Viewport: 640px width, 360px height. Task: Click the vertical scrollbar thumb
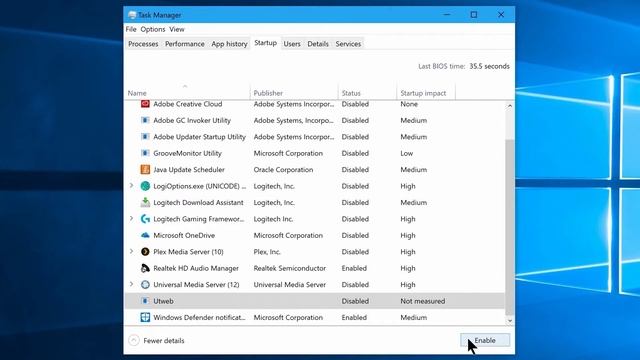[x=509, y=227]
